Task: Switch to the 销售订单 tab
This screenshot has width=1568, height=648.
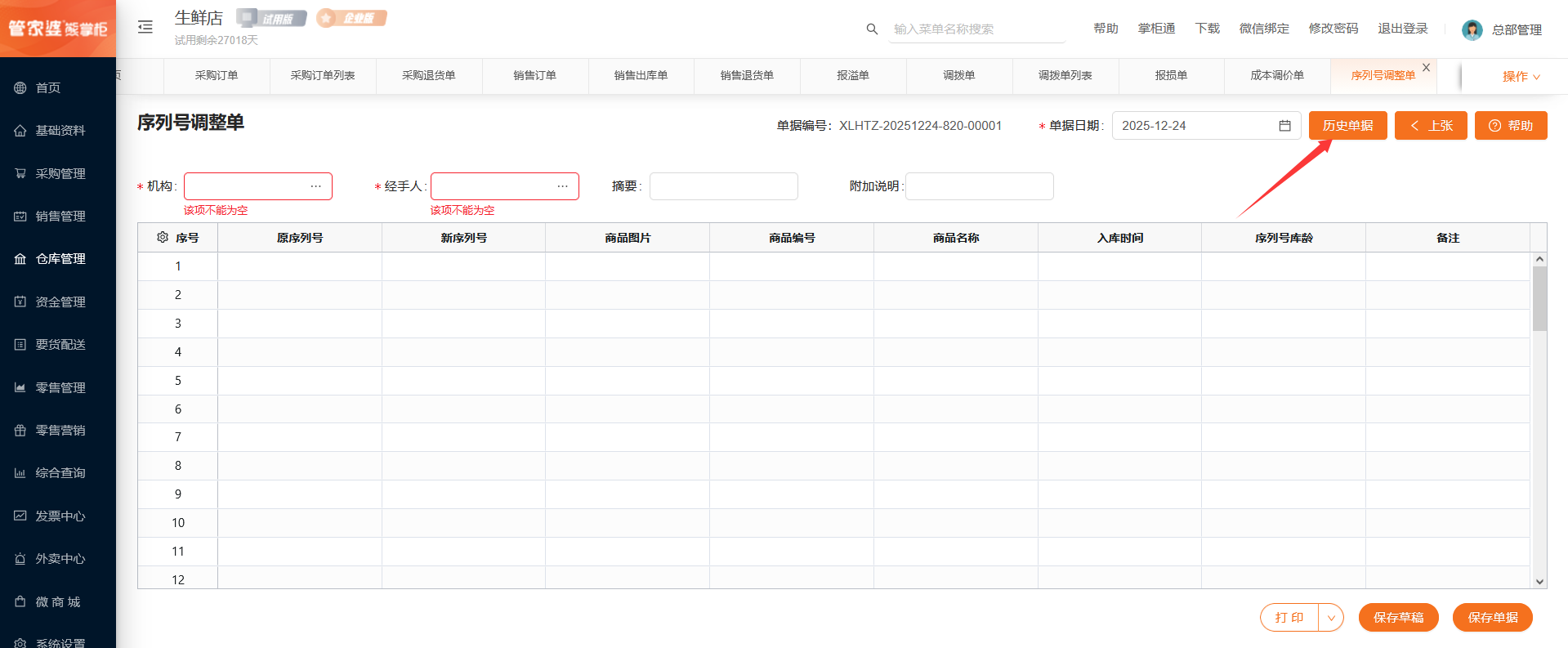Action: coord(535,75)
